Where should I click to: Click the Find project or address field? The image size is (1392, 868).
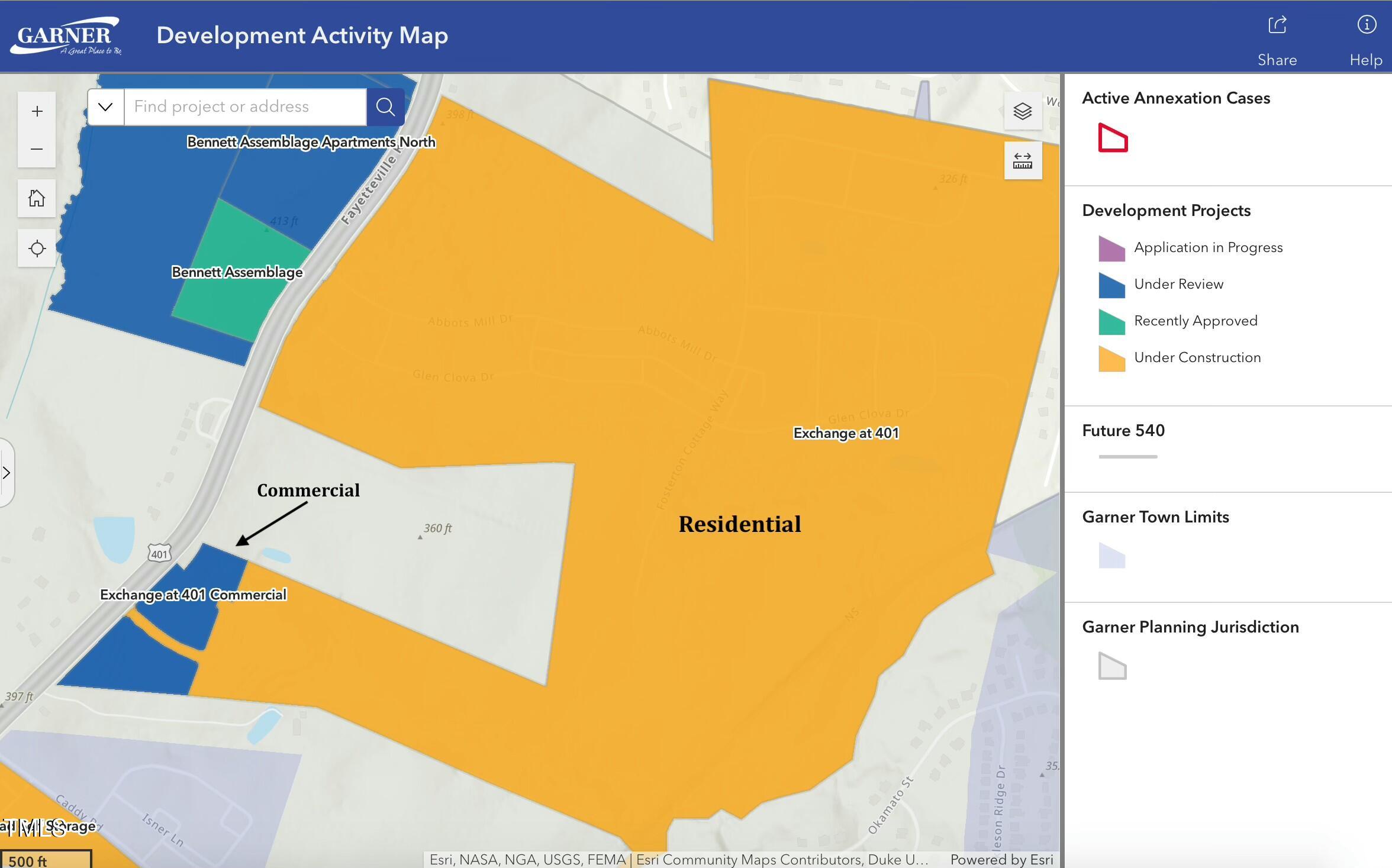pyautogui.click(x=245, y=107)
